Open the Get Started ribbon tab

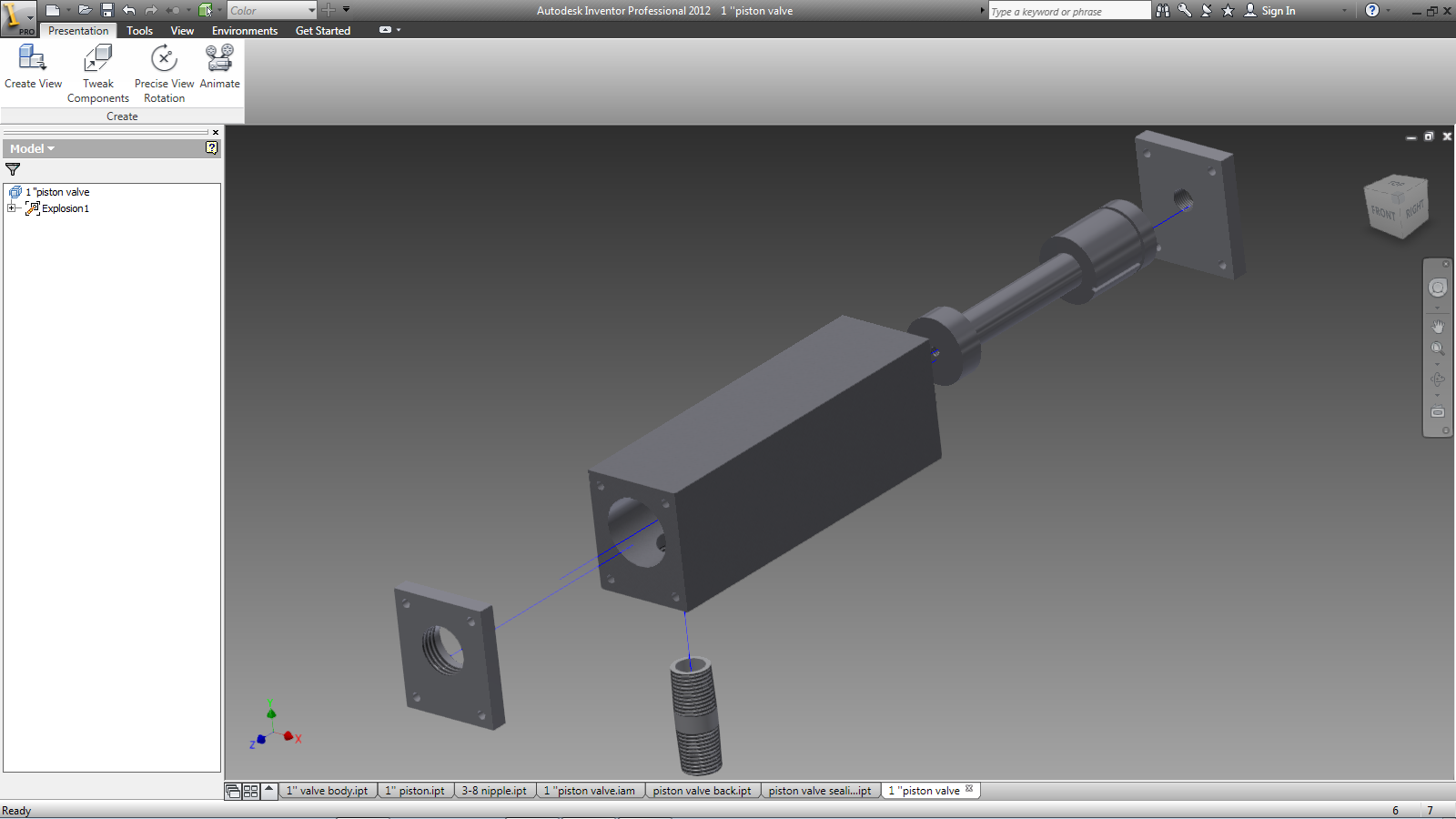pos(323,30)
